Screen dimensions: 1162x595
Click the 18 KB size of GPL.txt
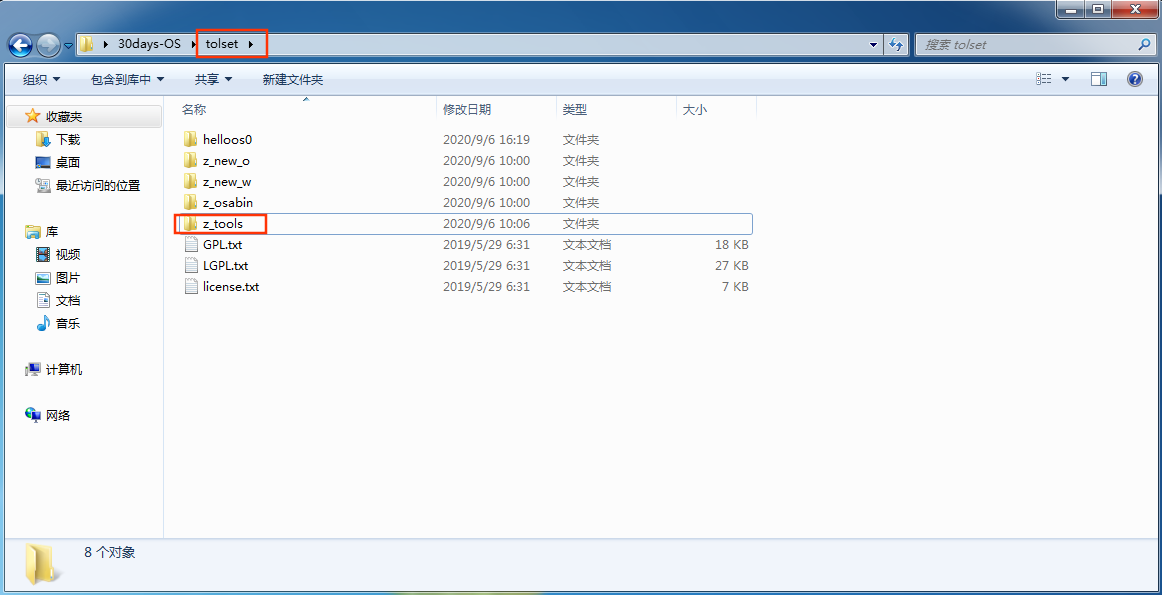(731, 245)
